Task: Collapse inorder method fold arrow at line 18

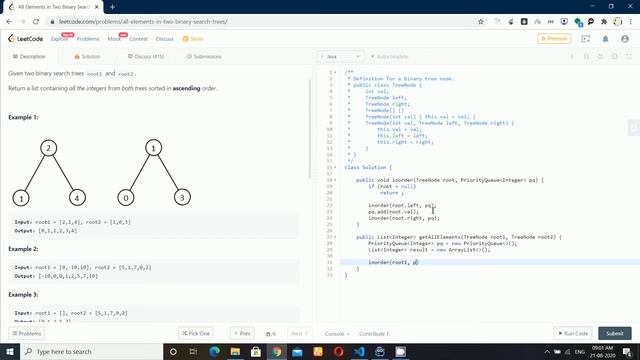Action: [336, 180]
